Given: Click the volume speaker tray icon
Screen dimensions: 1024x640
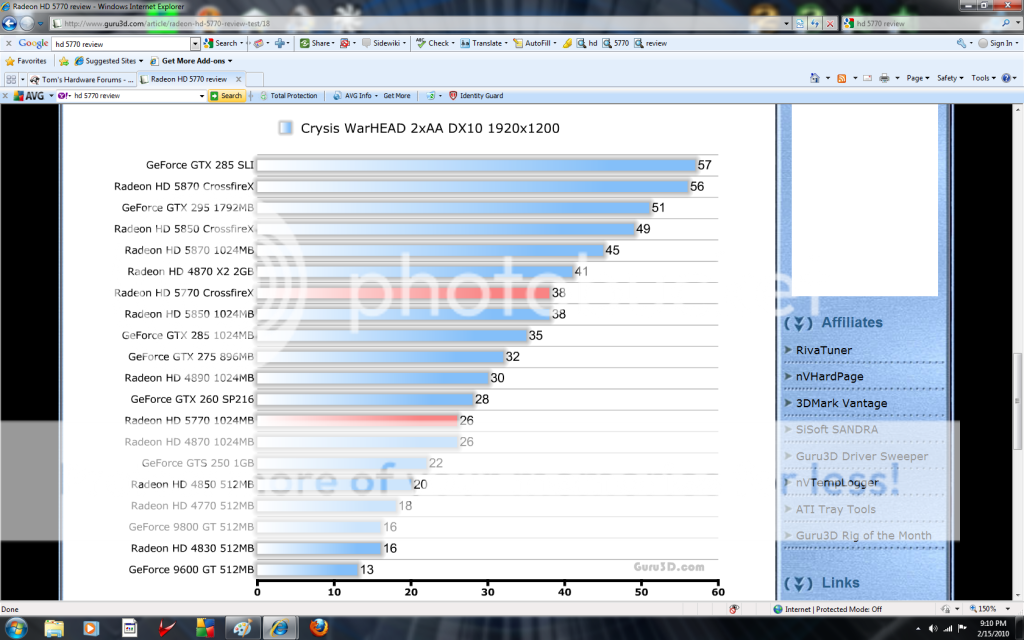Looking at the screenshot, I should pos(932,628).
